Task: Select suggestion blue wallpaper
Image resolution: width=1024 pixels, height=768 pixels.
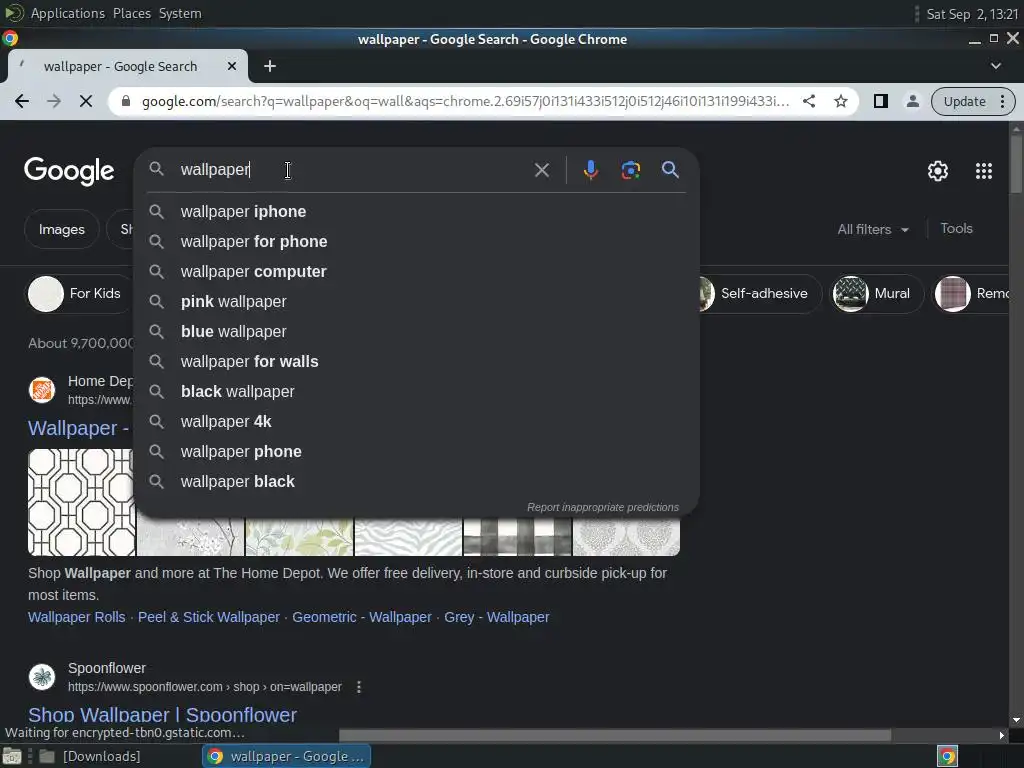Action: [416, 332]
